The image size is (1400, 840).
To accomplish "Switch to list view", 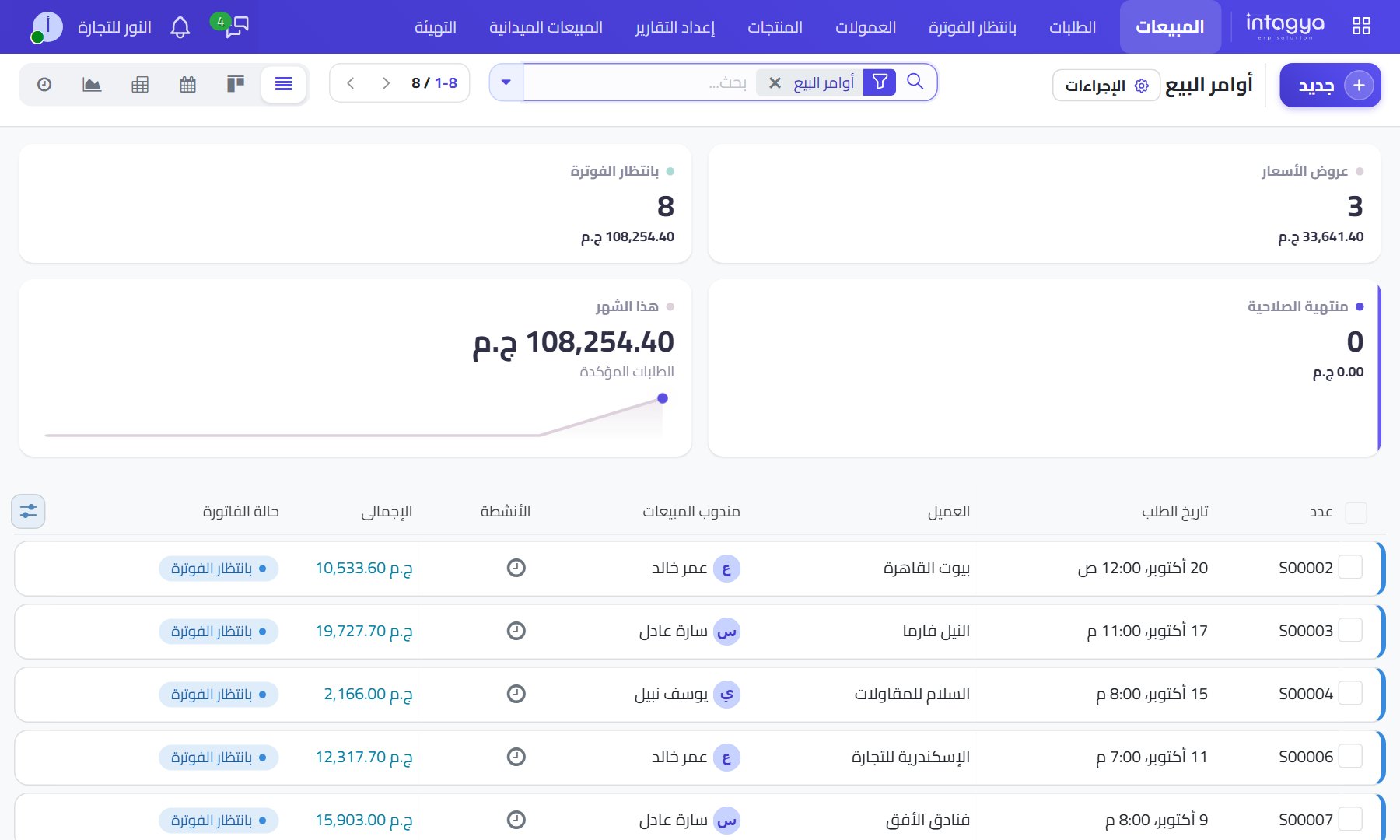I will (283, 84).
